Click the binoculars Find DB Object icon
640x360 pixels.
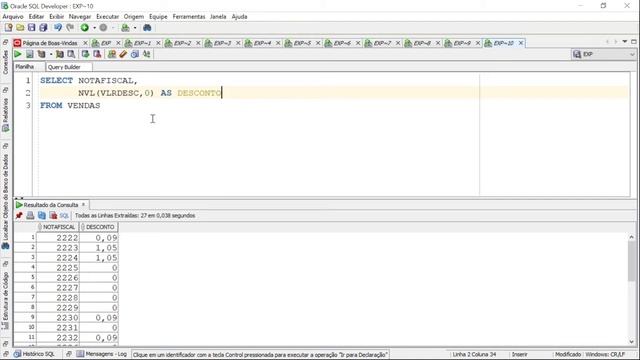147,28
